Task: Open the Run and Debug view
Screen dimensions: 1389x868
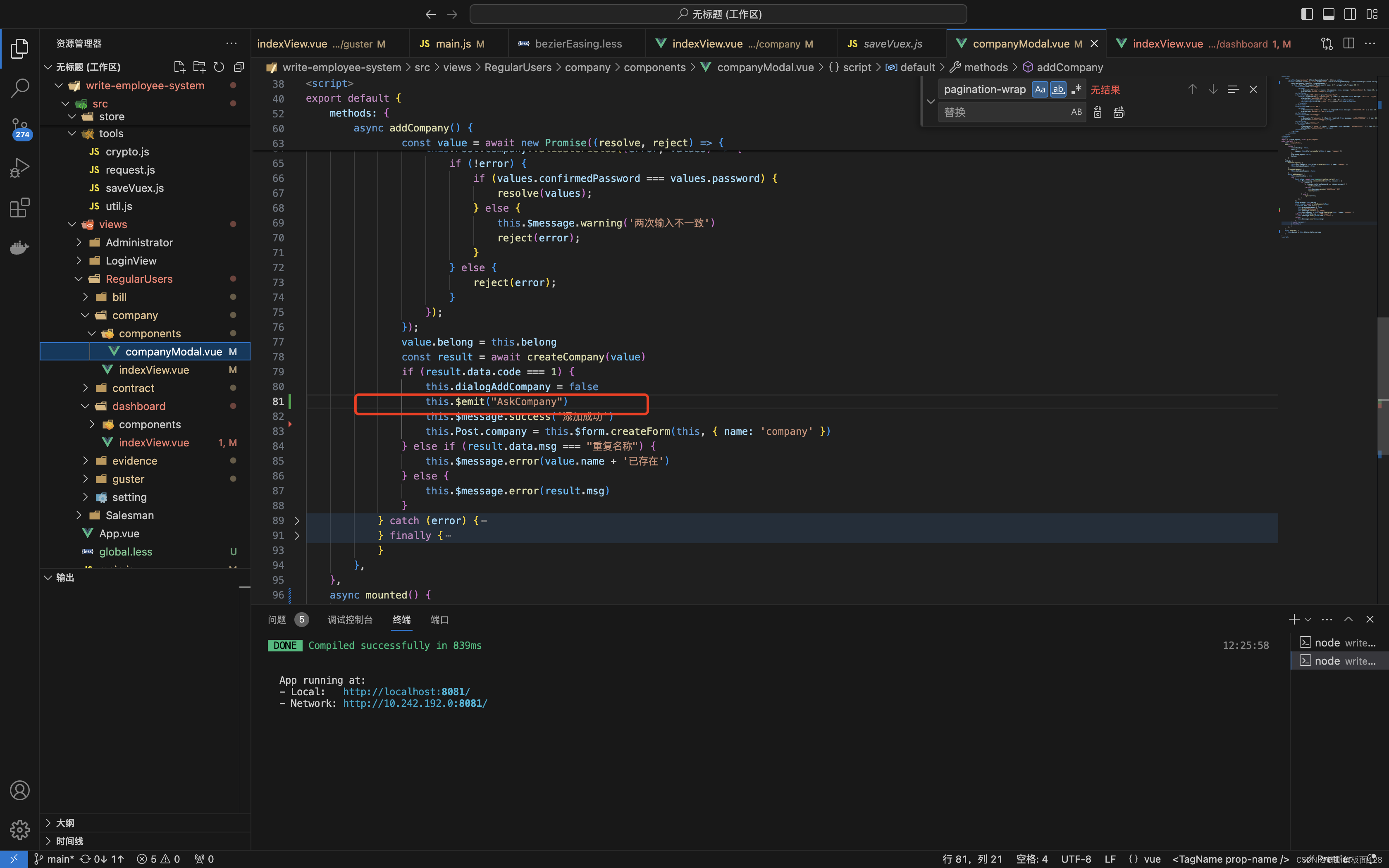Action: 19,168
